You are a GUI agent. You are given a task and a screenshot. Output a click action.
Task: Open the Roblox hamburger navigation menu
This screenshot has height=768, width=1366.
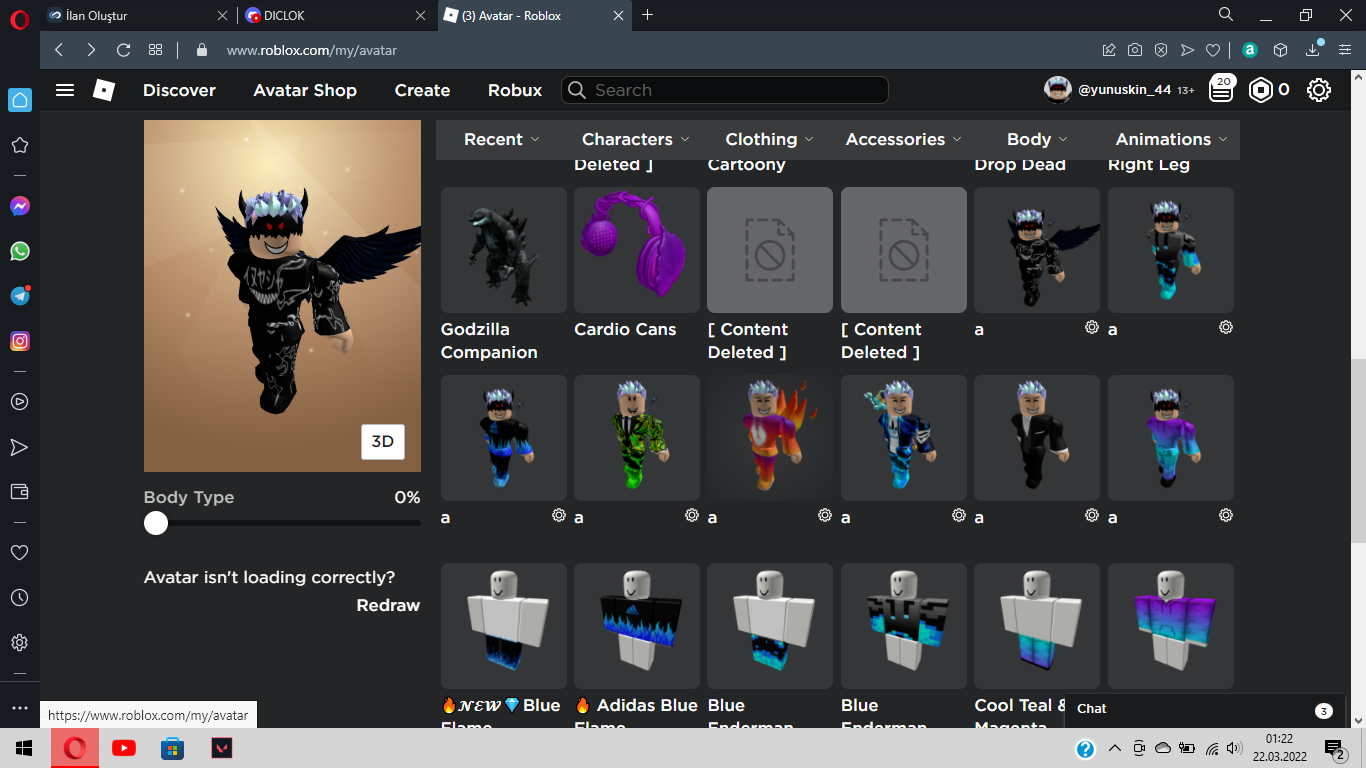coord(65,90)
